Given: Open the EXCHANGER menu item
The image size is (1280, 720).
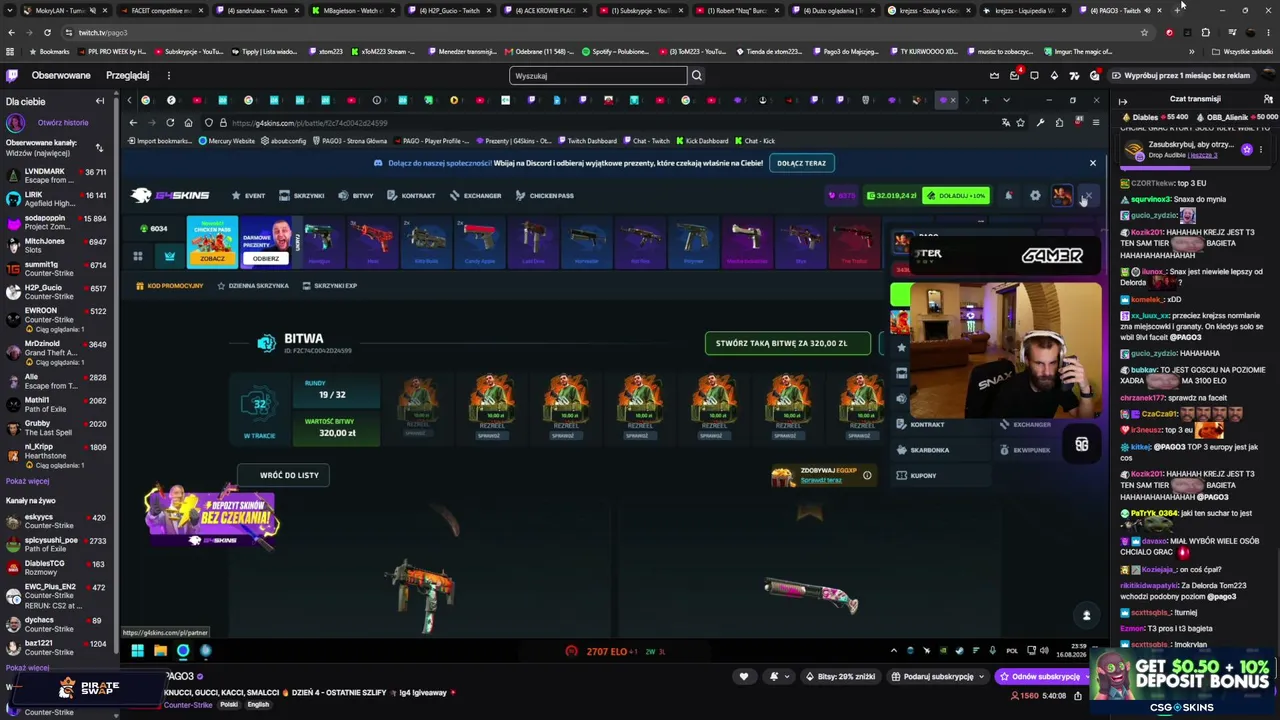Looking at the screenshot, I should pos(475,196).
